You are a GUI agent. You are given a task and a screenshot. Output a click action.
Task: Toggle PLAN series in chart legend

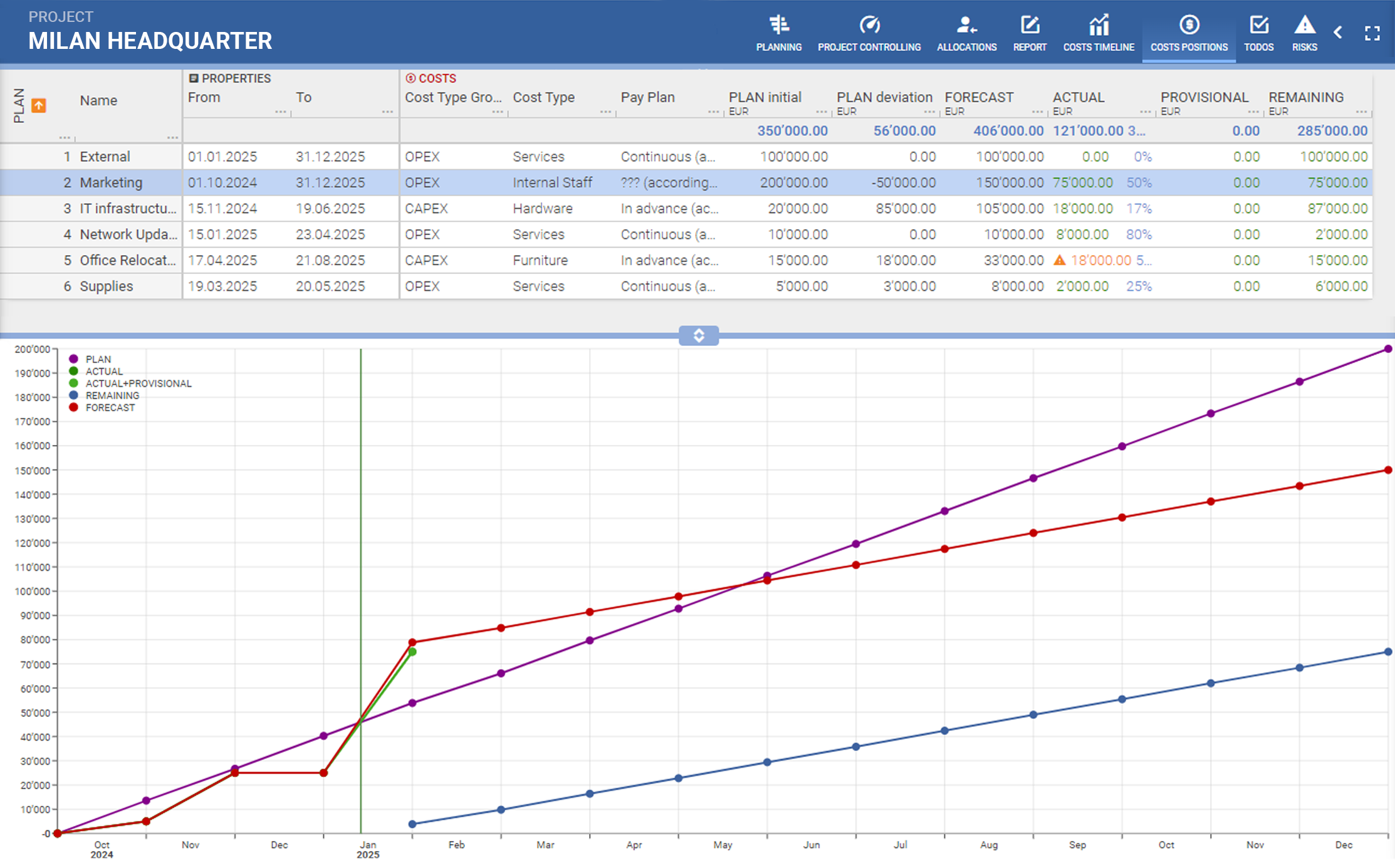(91, 359)
